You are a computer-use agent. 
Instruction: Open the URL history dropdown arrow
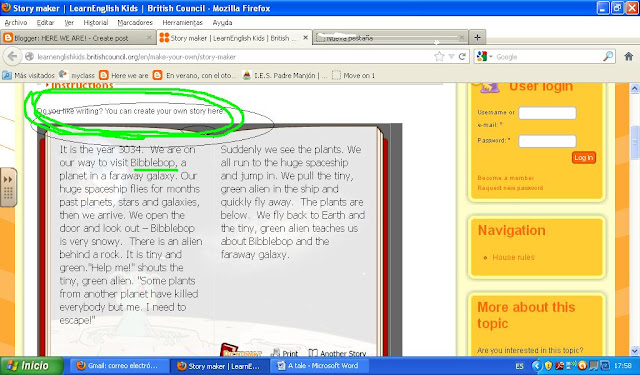pyautogui.click(x=451, y=57)
